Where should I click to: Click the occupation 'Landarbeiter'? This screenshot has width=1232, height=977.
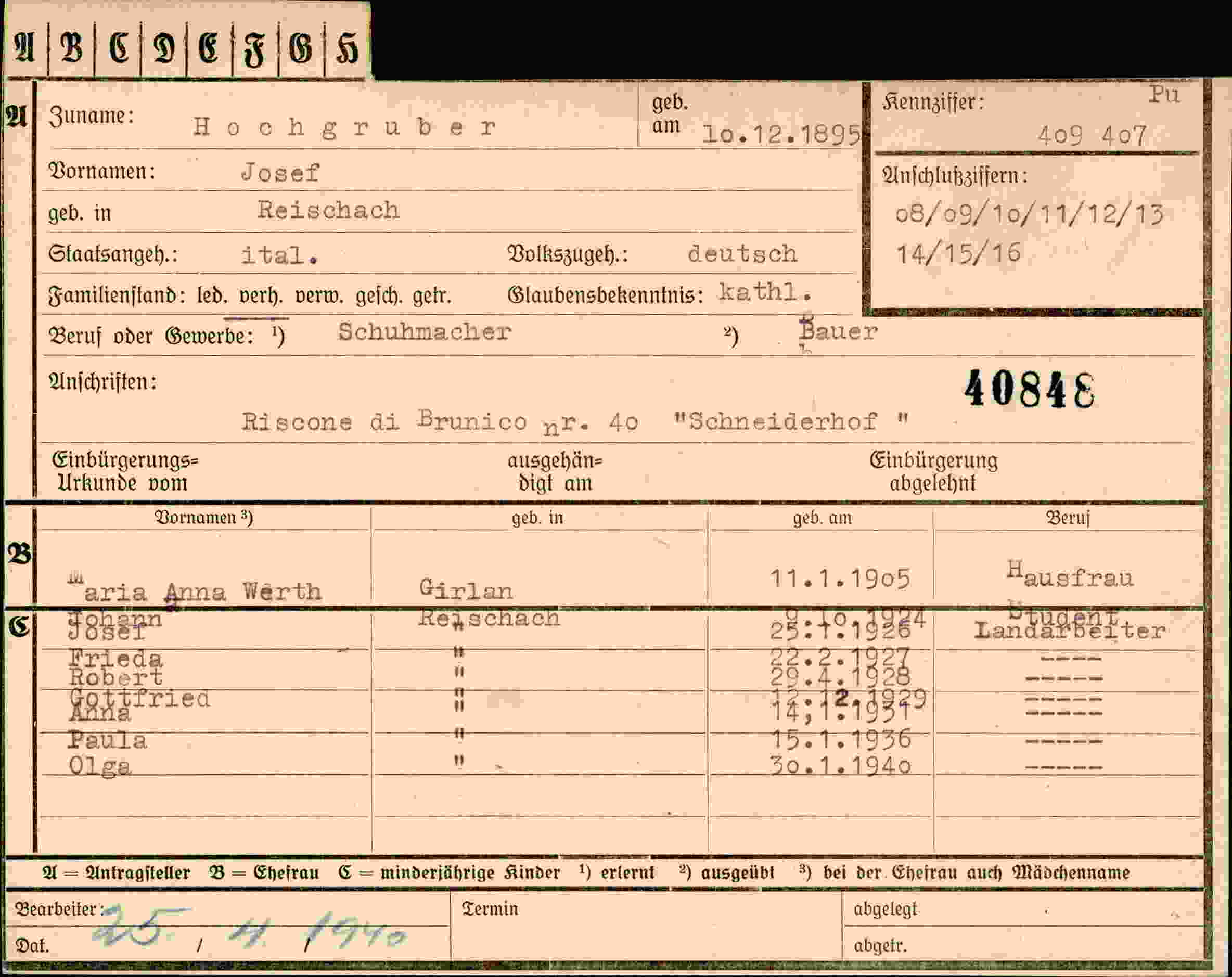tap(1070, 631)
